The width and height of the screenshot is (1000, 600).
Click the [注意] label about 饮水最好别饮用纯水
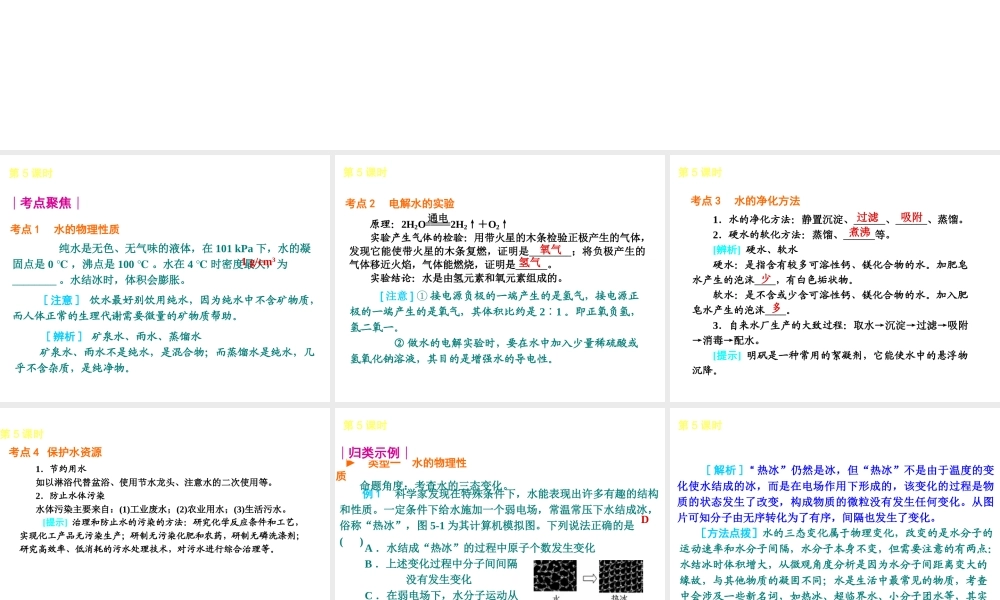(x=62, y=300)
